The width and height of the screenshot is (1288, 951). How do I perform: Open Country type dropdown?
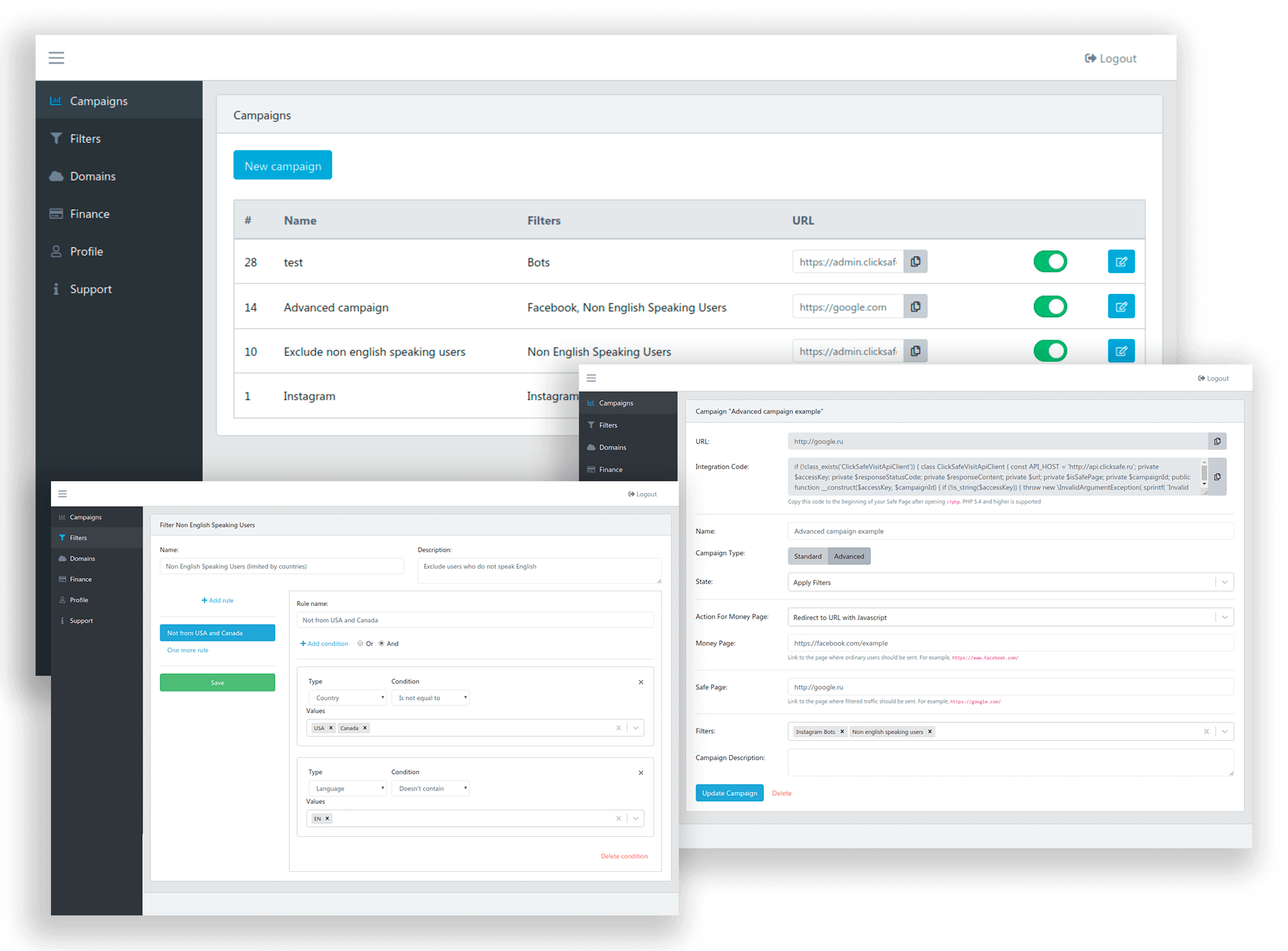click(347, 697)
